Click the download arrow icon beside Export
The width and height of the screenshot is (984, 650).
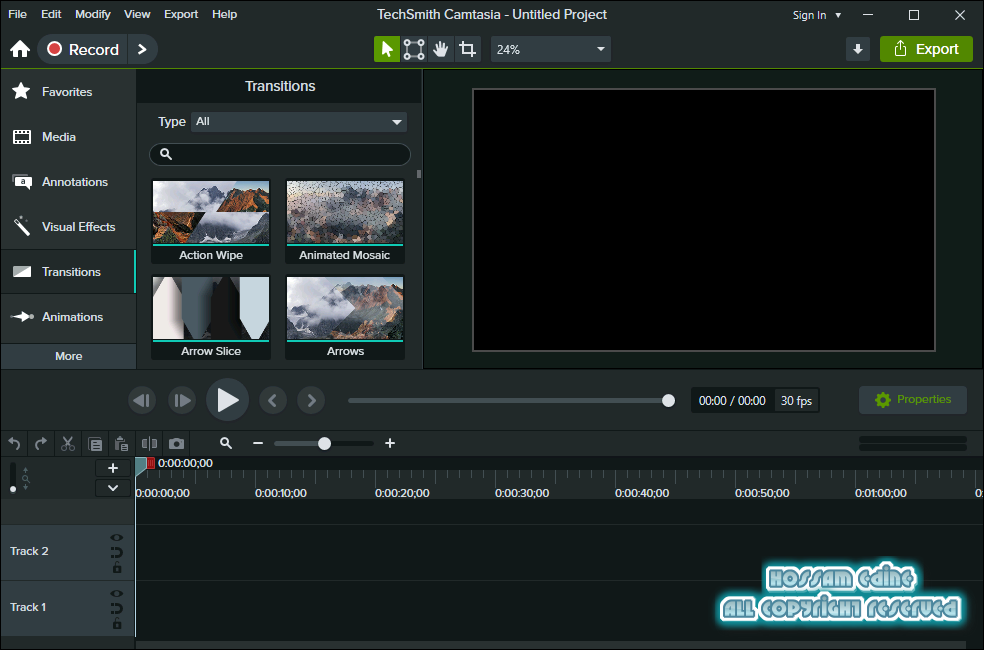pyautogui.click(x=857, y=49)
